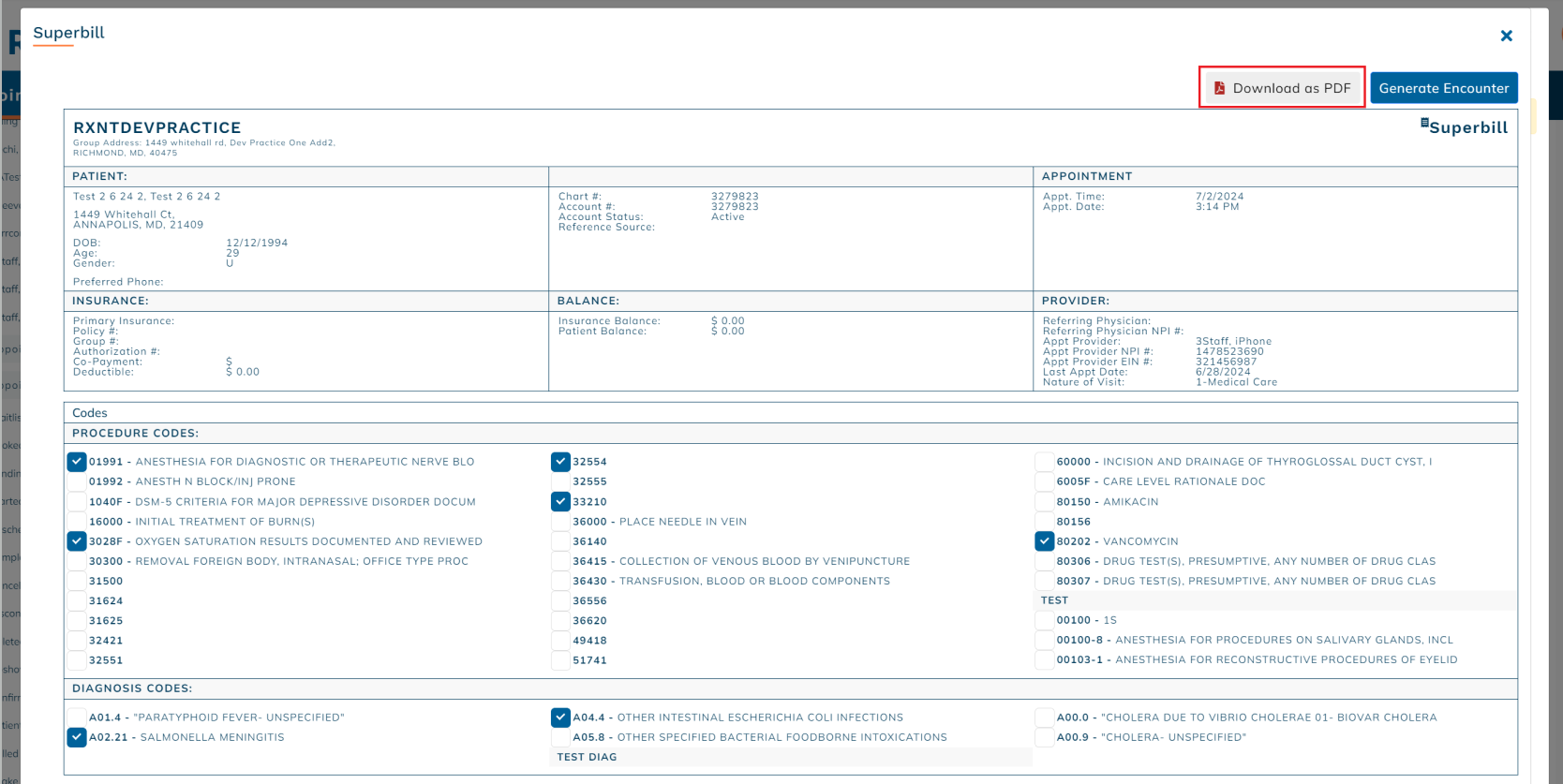This screenshot has height=784, width=1563.
Task: Check procedure code 36620 checkbox
Action: pos(560,621)
